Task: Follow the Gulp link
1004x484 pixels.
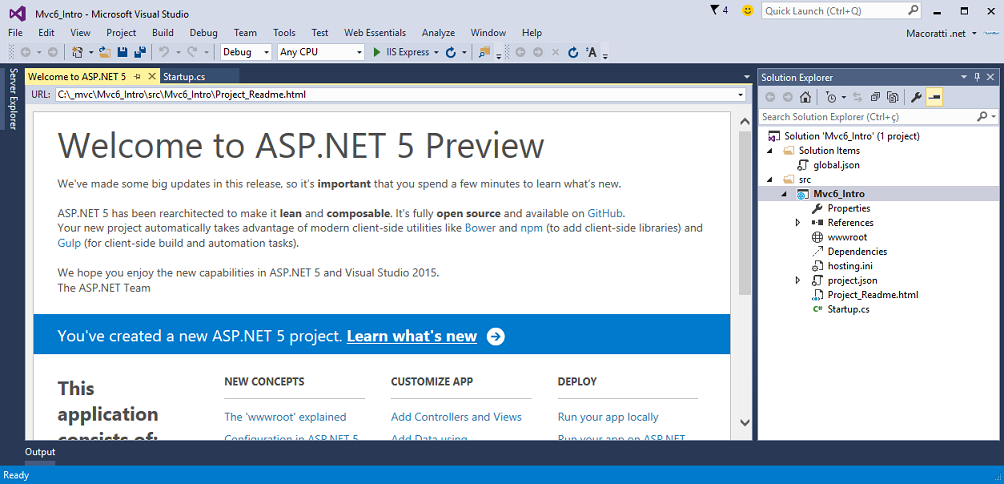Action: pyautogui.click(x=69, y=243)
